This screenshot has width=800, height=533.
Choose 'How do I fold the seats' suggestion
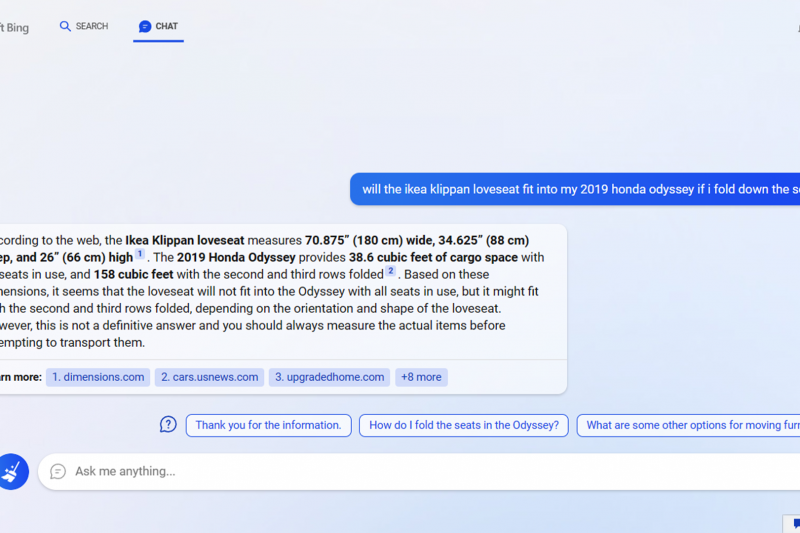point(464,425)
